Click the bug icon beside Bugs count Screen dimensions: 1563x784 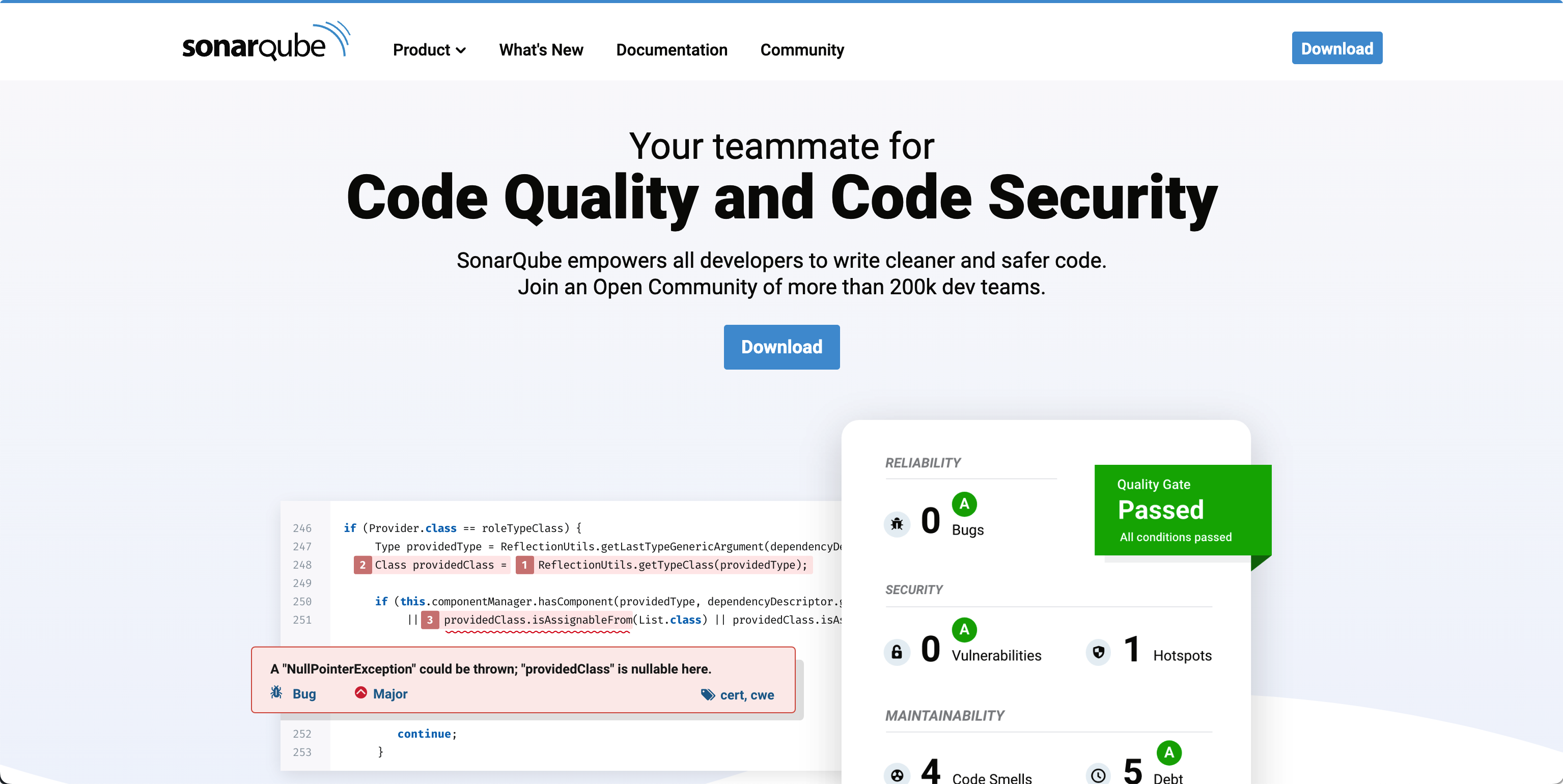[x=897, y=523]
